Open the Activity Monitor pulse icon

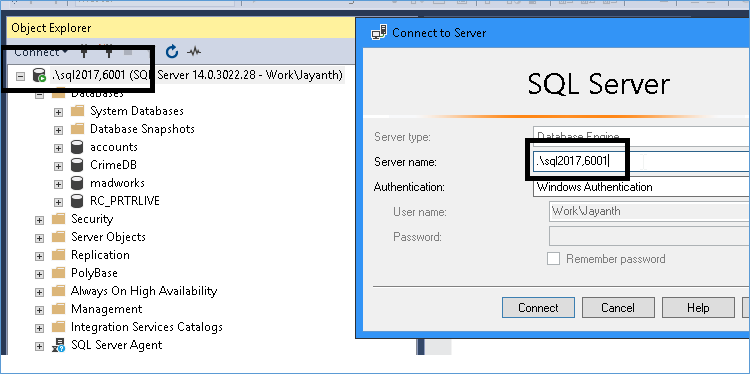pos(194,52)
